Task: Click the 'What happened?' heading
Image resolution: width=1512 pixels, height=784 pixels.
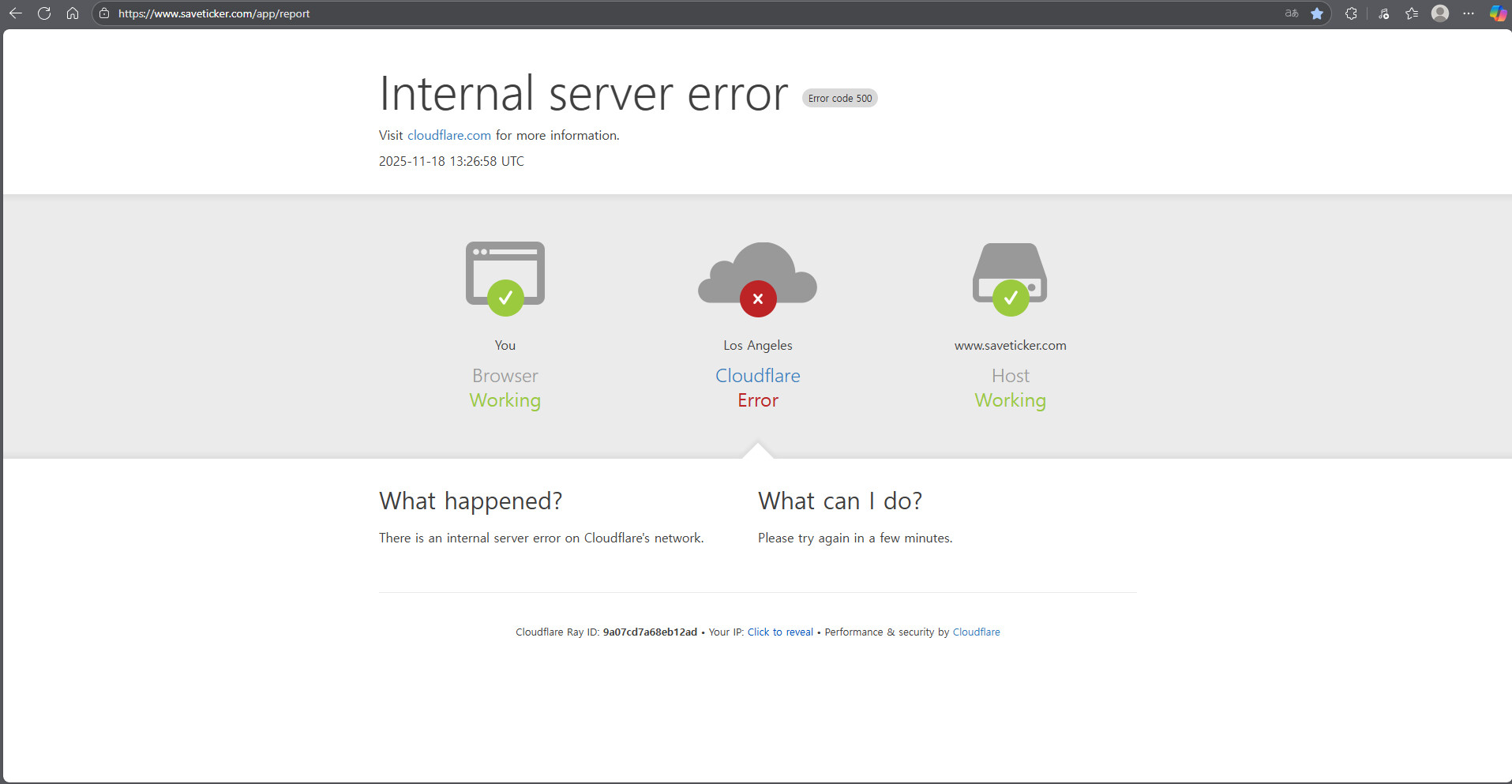Action: click(x=471, y=501)
